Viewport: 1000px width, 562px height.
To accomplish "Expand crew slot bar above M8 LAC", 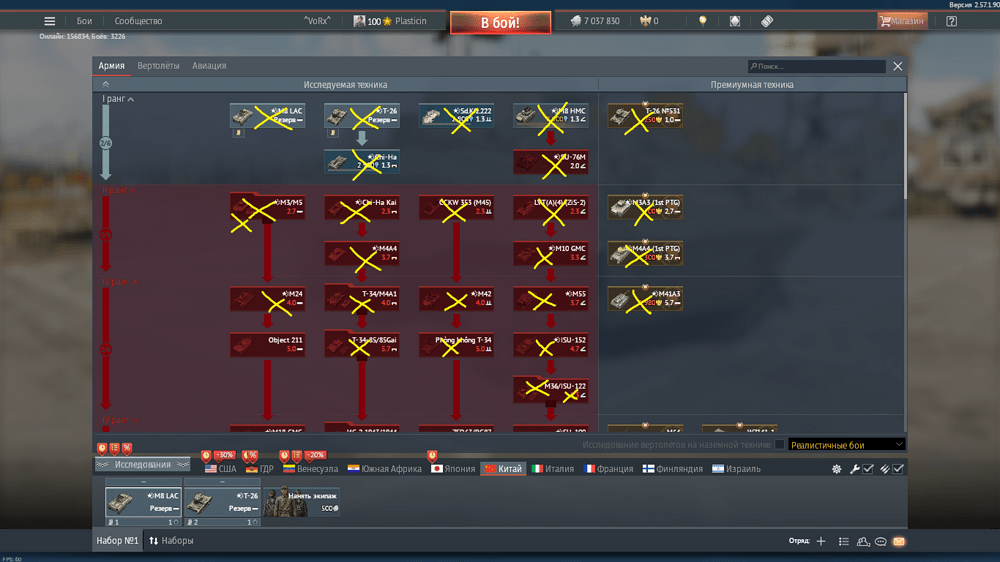I will (x=143, y=482).
